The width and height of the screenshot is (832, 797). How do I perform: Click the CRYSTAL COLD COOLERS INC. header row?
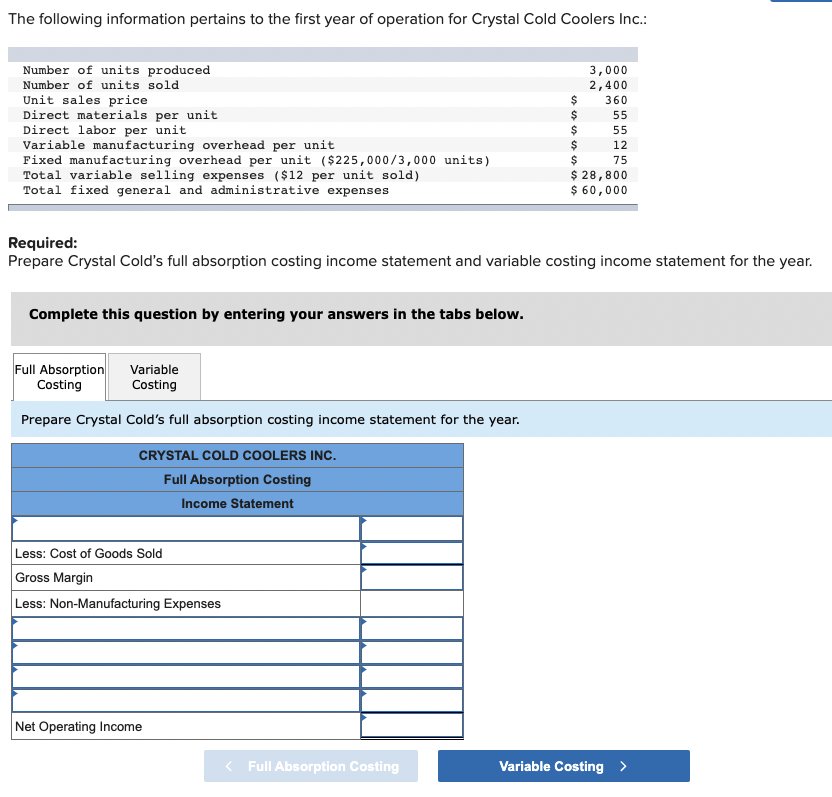[x=236, y=455]
